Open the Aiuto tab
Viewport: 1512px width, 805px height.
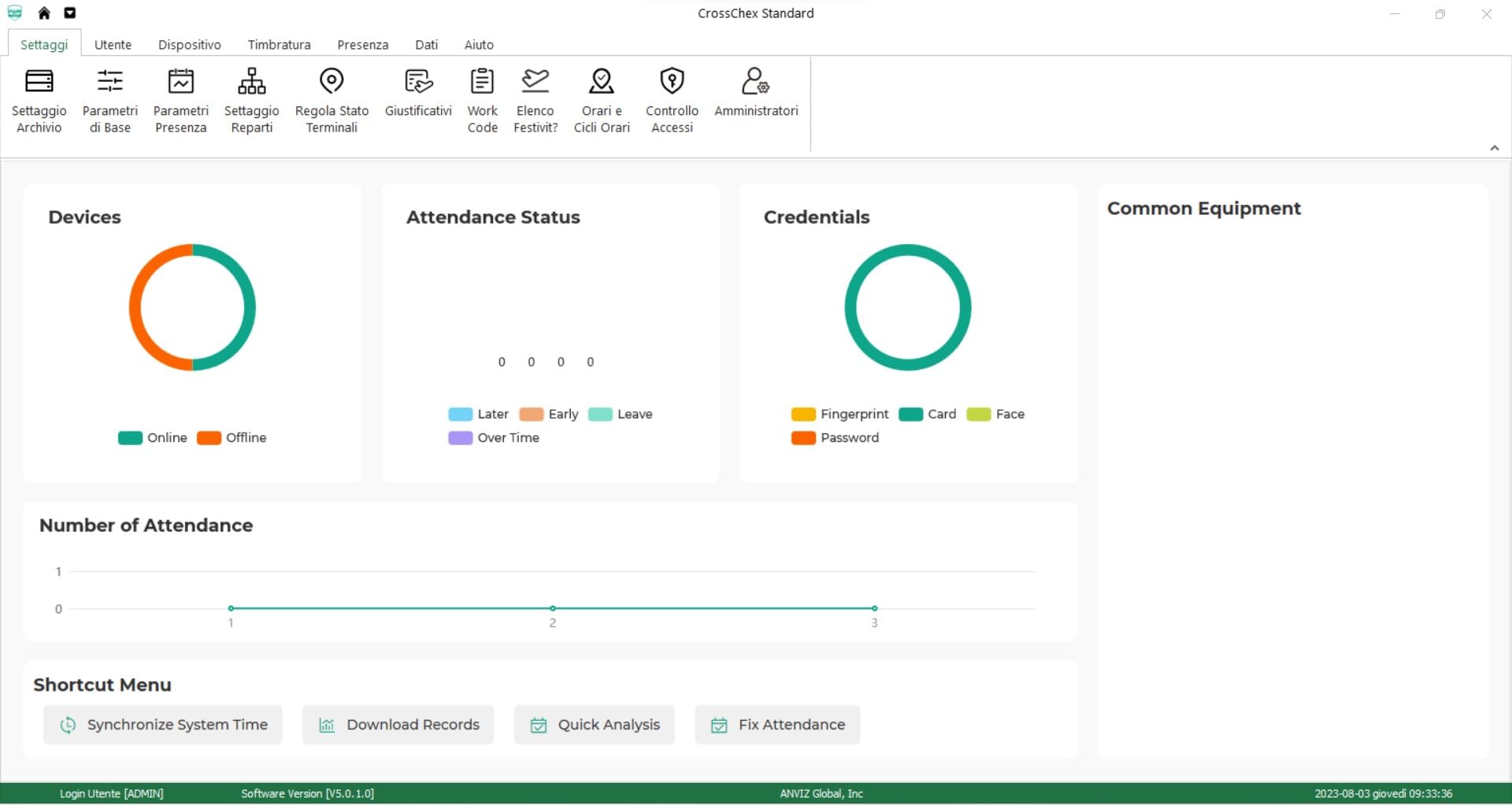[x=479, y=44]
